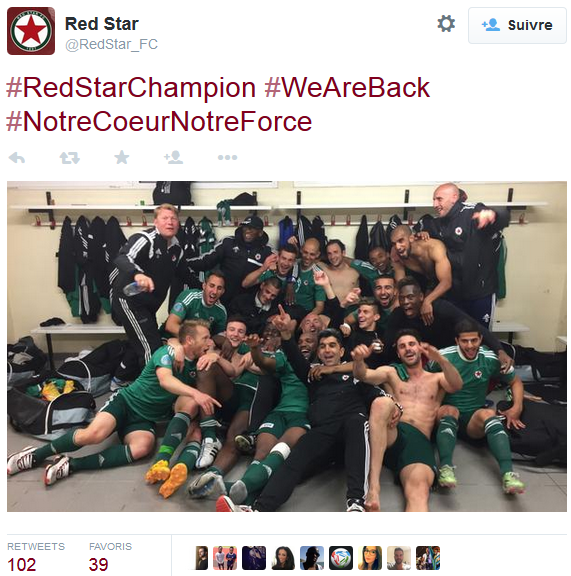Open first retweeter avatar thumbnail
The image size is (571, 576).
pos(201,558)
